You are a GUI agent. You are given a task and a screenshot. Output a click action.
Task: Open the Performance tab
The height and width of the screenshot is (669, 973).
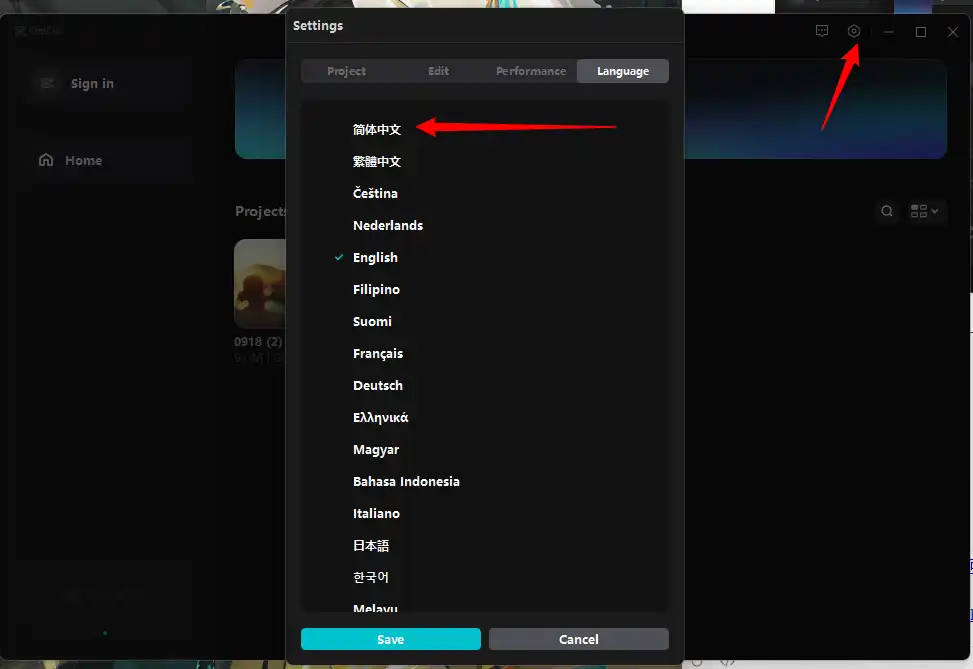[x=531, y=71]
